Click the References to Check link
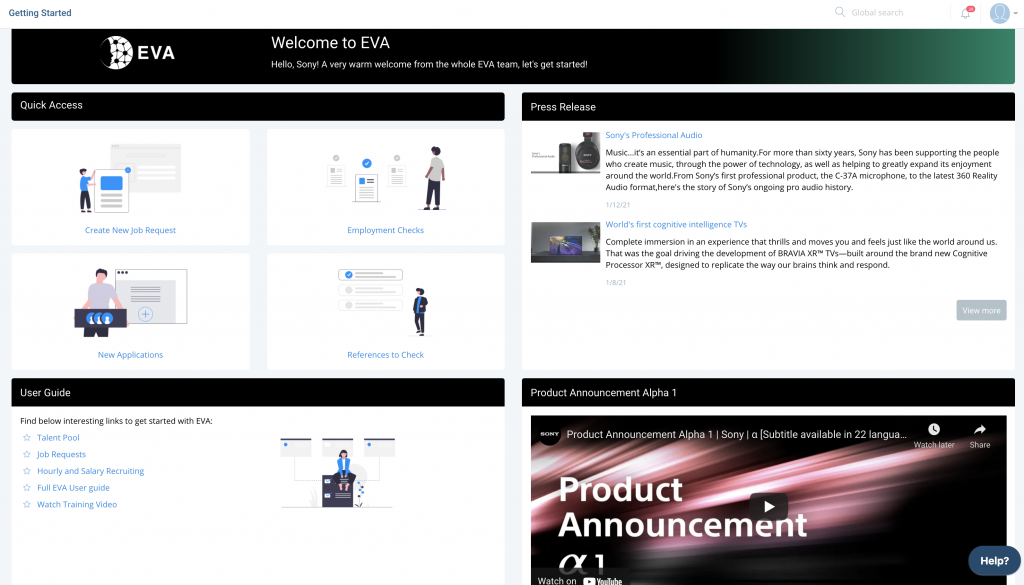The height and width of the screenshot is (585, 1024). [385, 355]
